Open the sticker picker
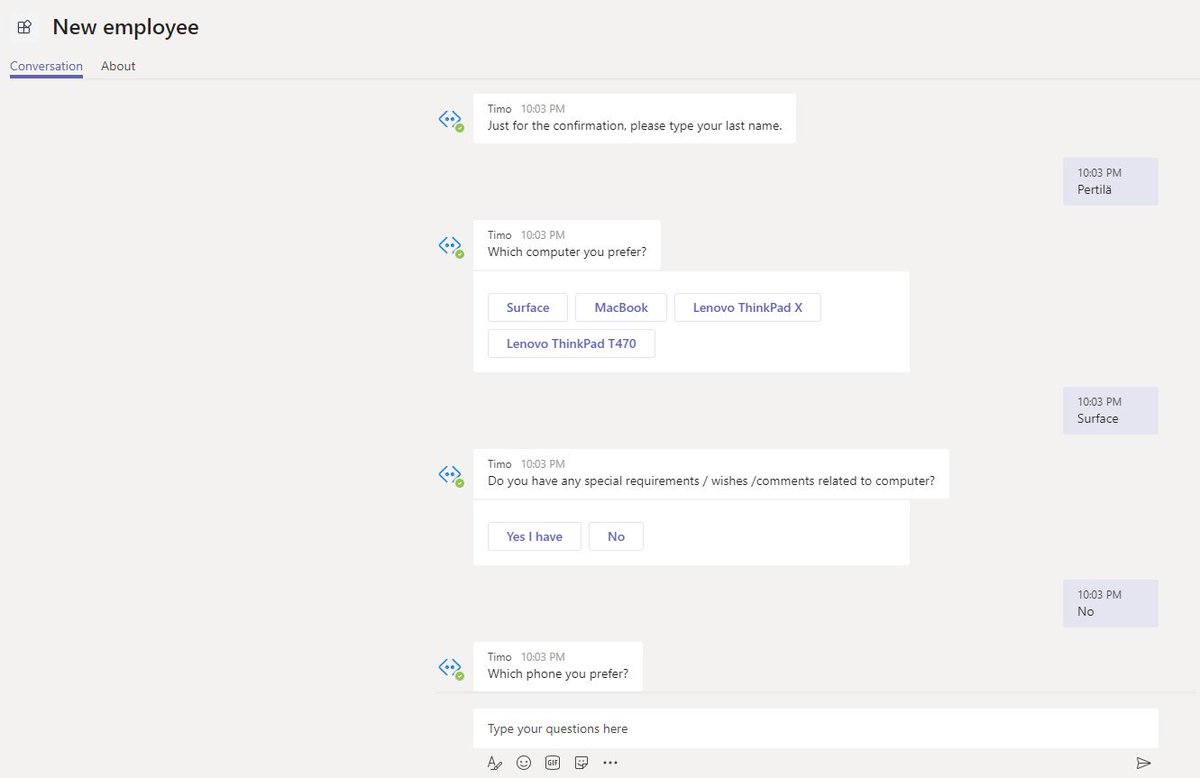This screenshot has width=1200, height=778. tap(581, 762)
